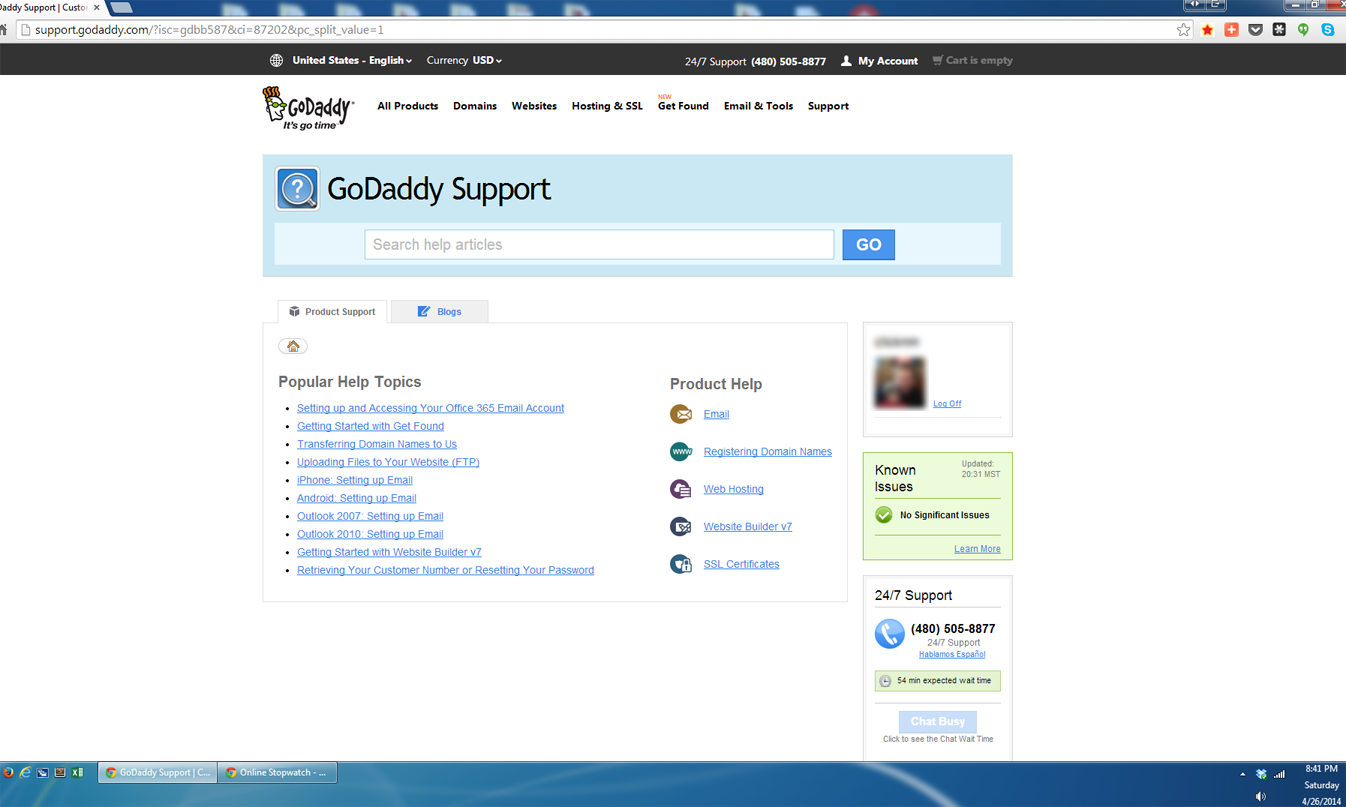Click the SSL Certificates lock icon
Viewport: 1346px width, 807px height.
[681, 564]
